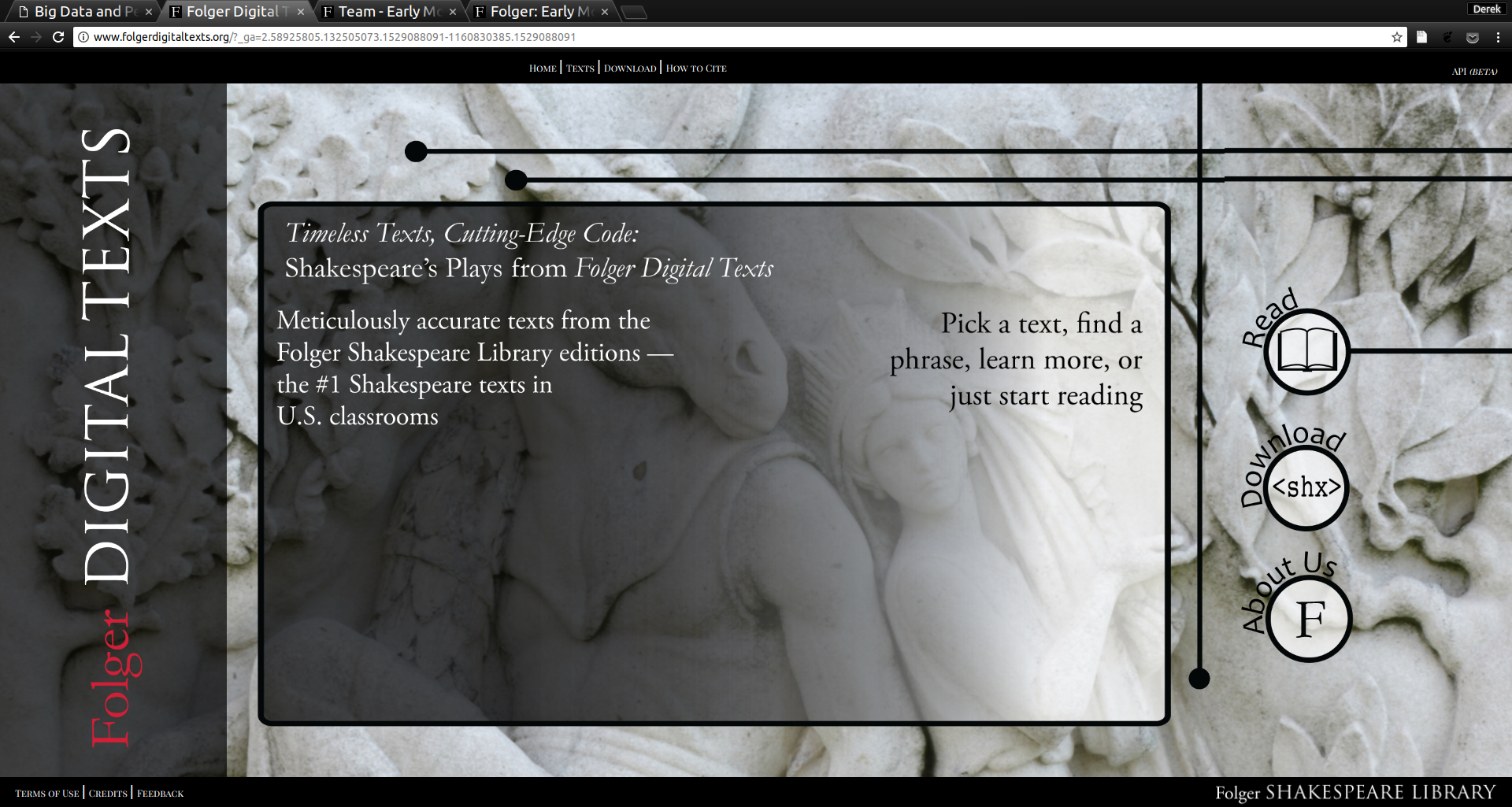Screen dimensions: 1512x807
Task: Click the vertical Folger Digital Texts logo
Action: 110,437
